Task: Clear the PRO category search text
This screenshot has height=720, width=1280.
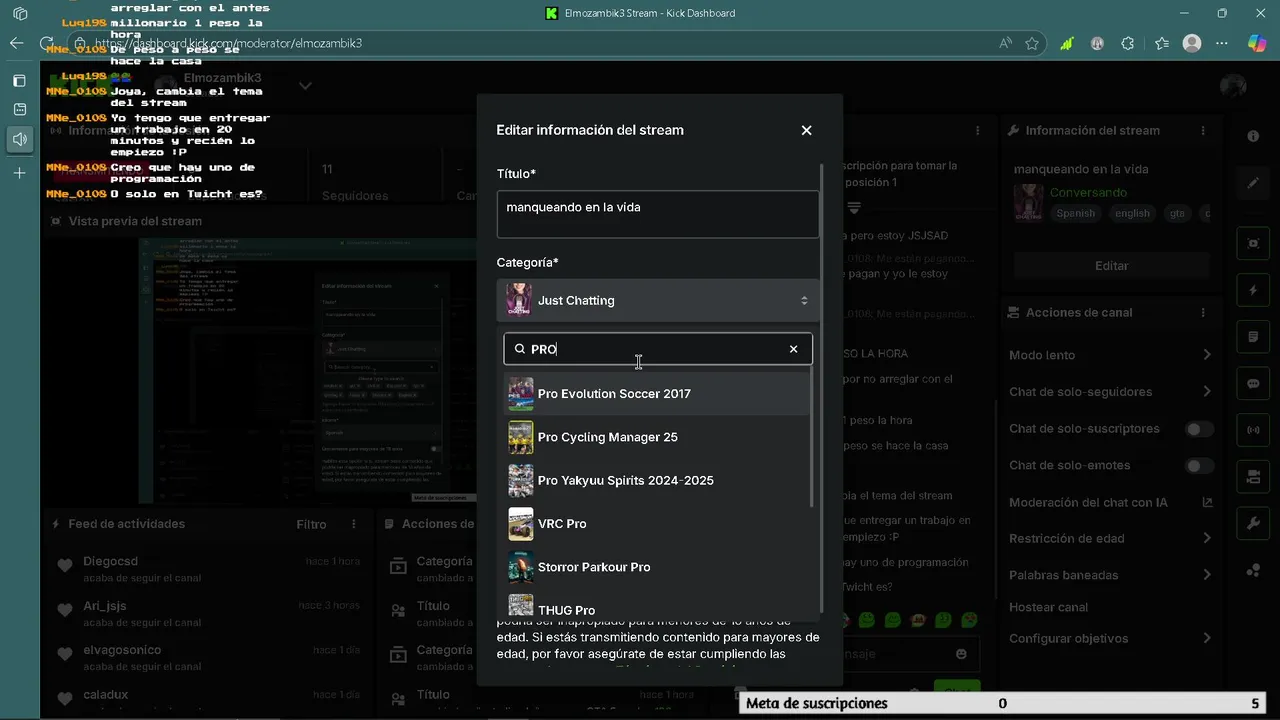Action: point(794,349)
